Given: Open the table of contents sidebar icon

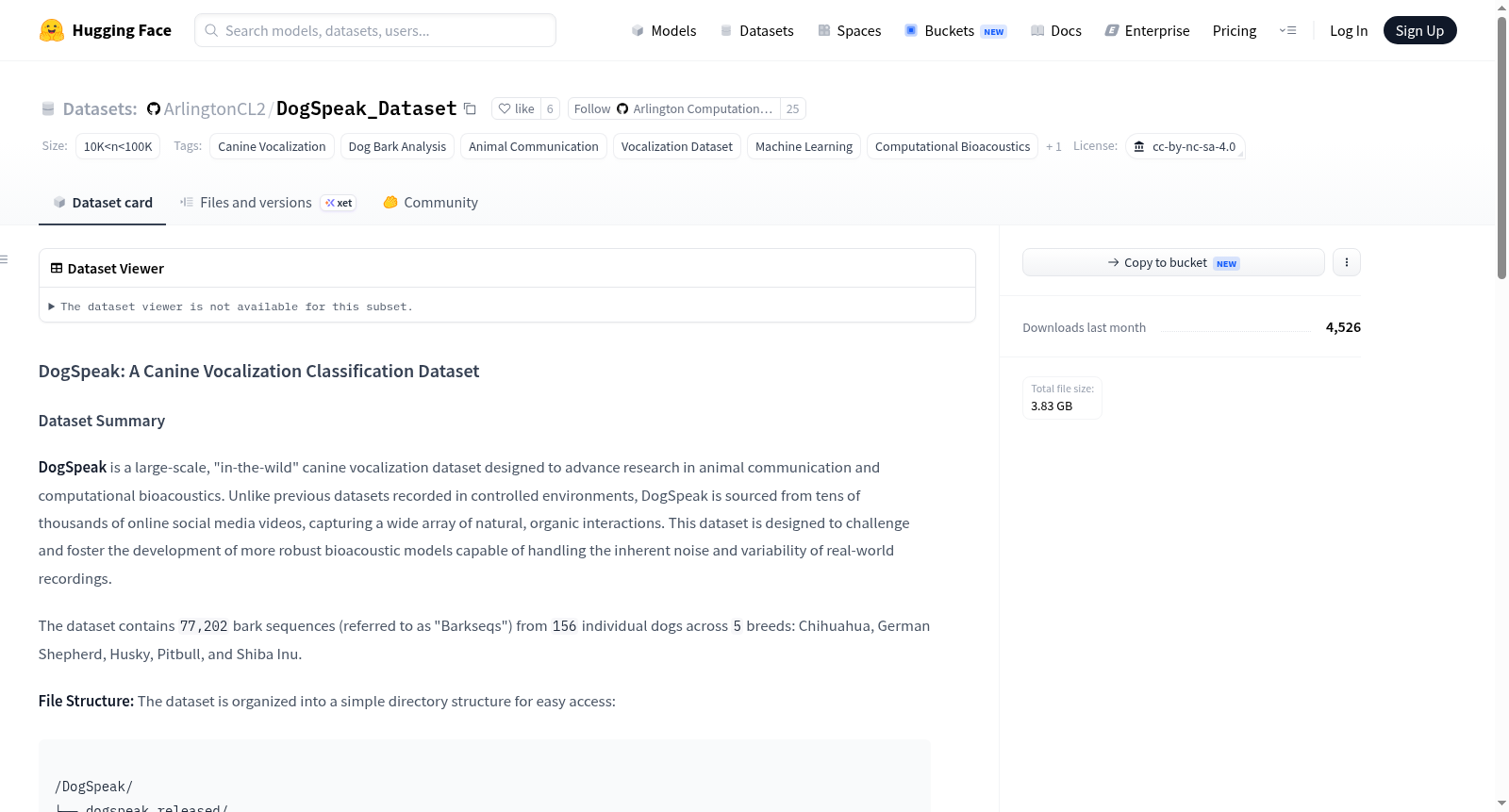Looking at the screenshot, I should point(4,259).
